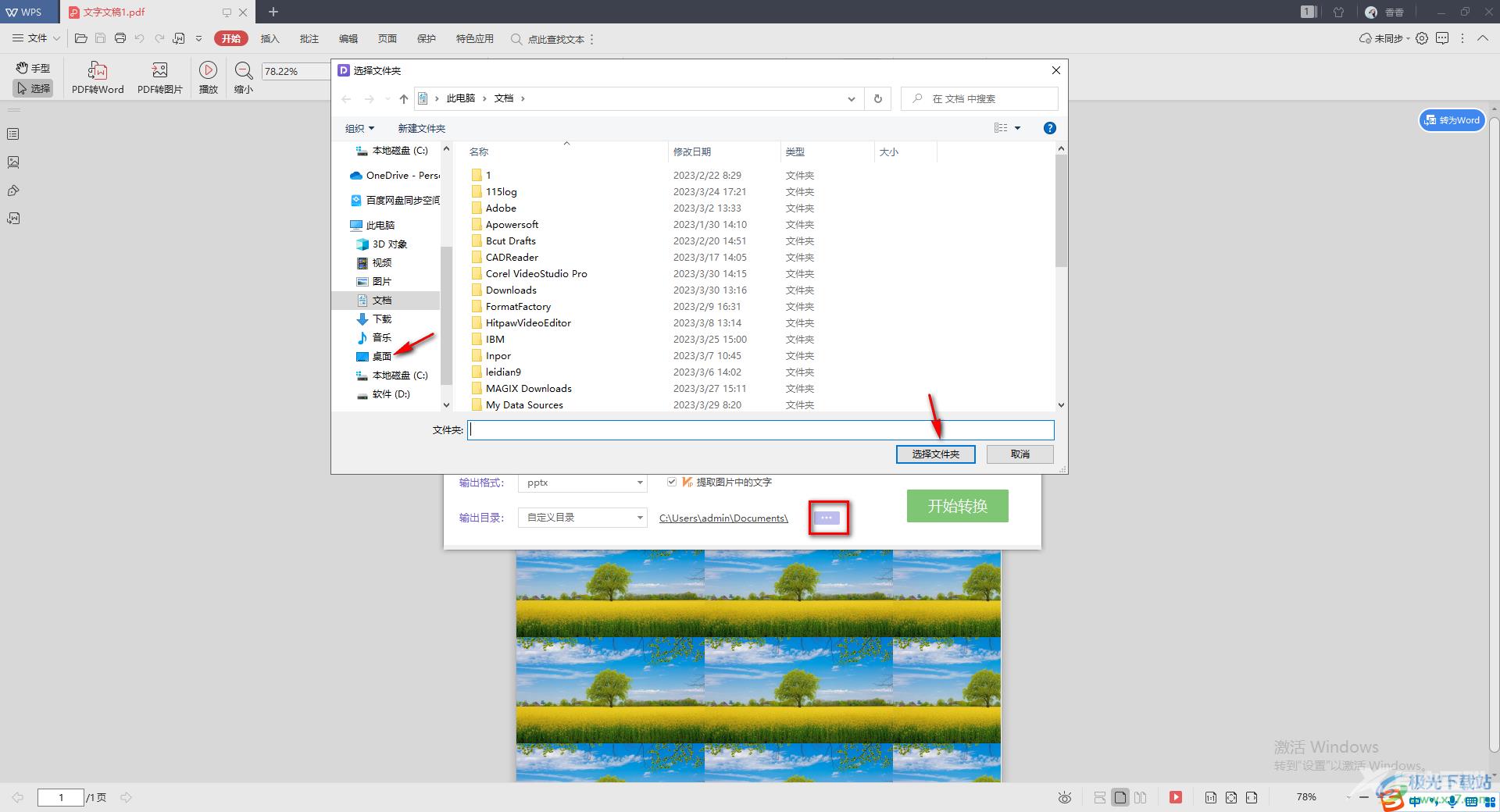
Task: Click the 选择文件夹 button
Action: (935, 454)
